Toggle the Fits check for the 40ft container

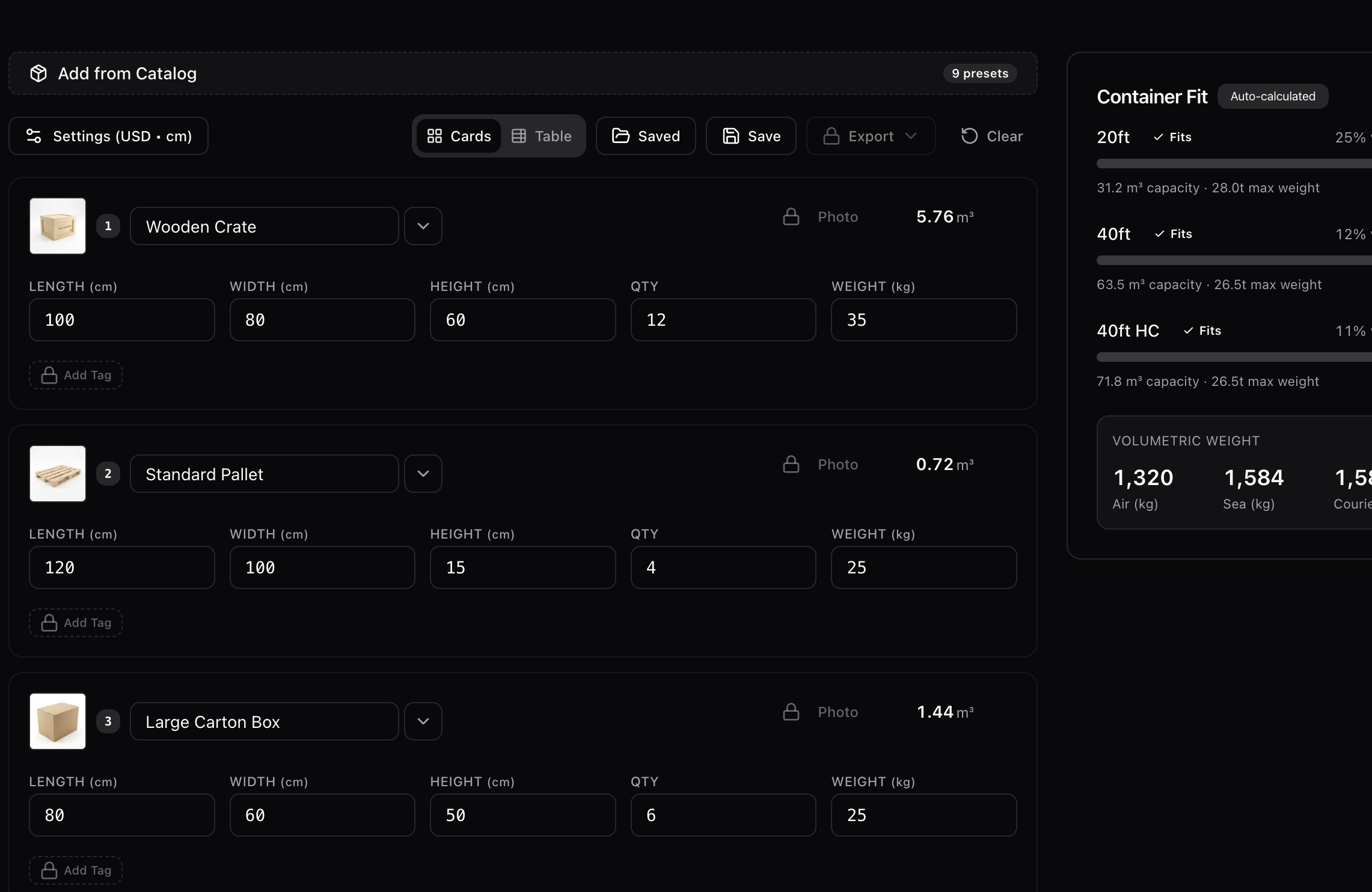1159,234
